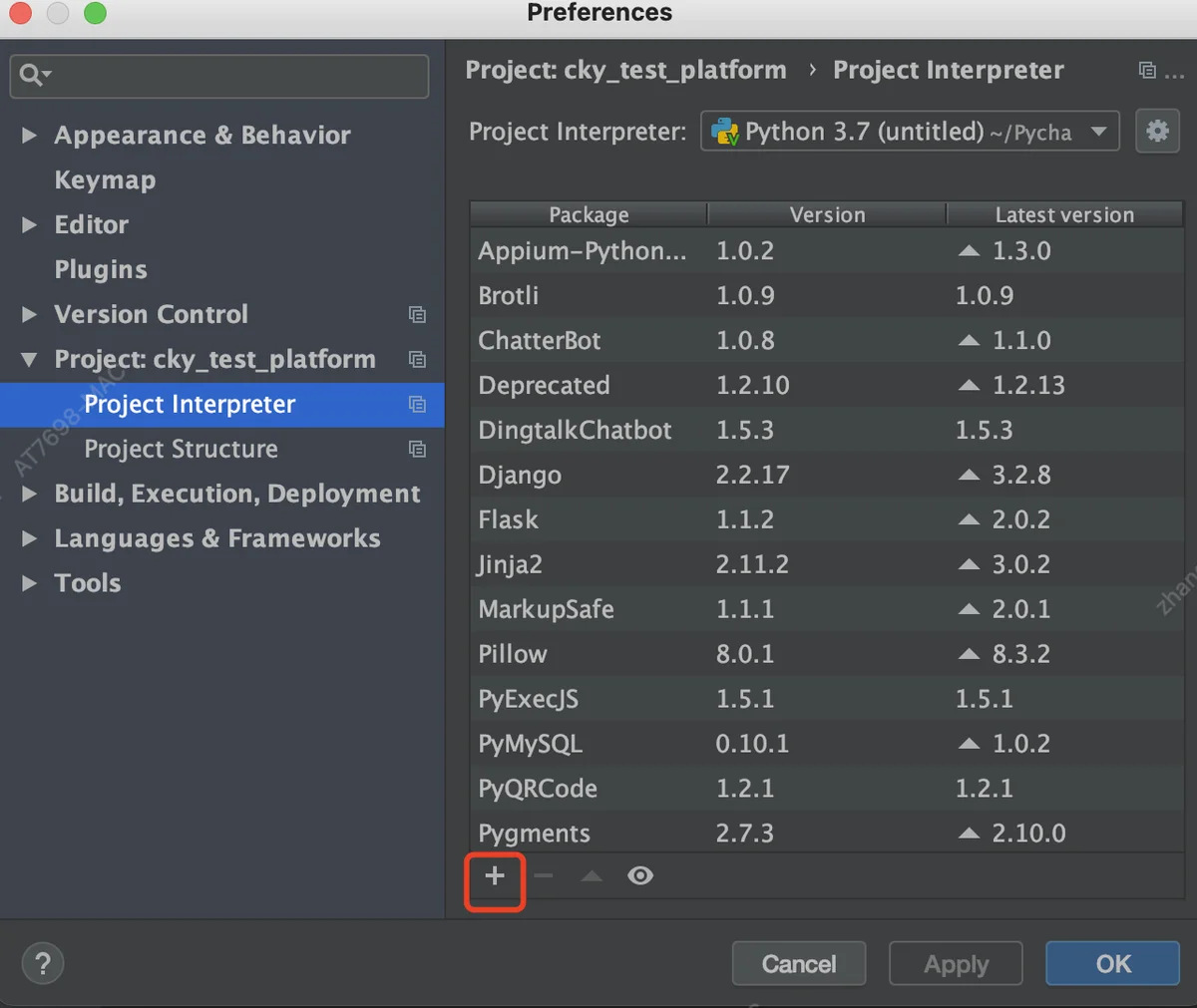Click upgrade arrow in Flask row
This screenshot has width=1197, height=1008.
coord(969,520)
